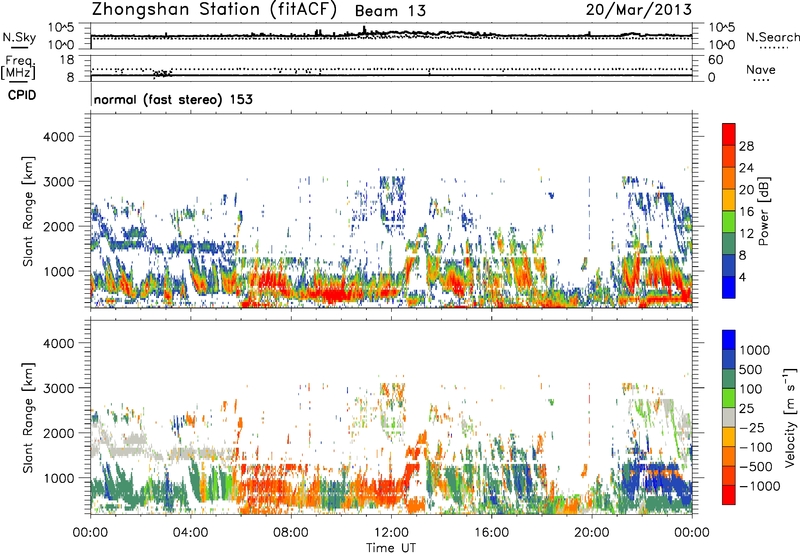Click the Velocity [m s-1] color bar title
This screenshot has width=800, height=554.
(790, 417)
